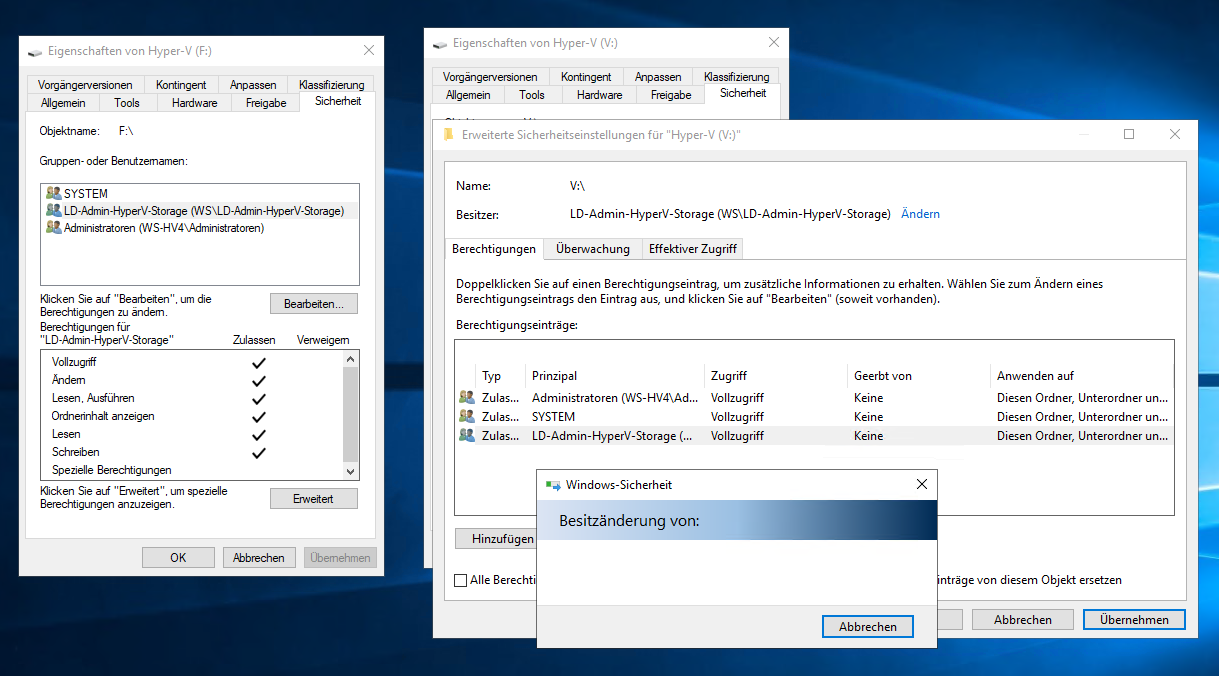Click Abbrechen in F: properties window
Viewport: 1219px width, 676px height.
259,558
